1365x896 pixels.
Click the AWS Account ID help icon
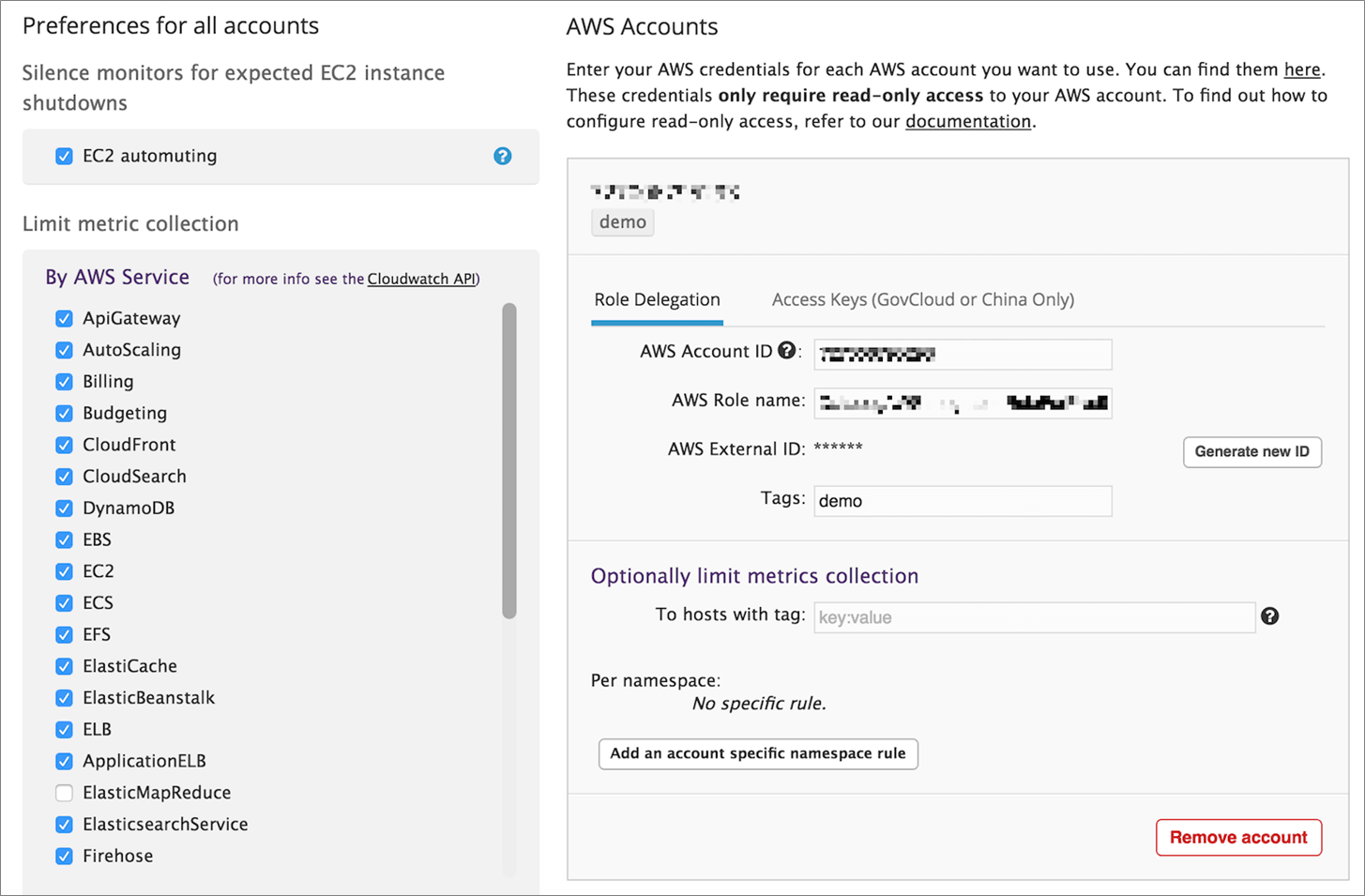tap(786, 350)
